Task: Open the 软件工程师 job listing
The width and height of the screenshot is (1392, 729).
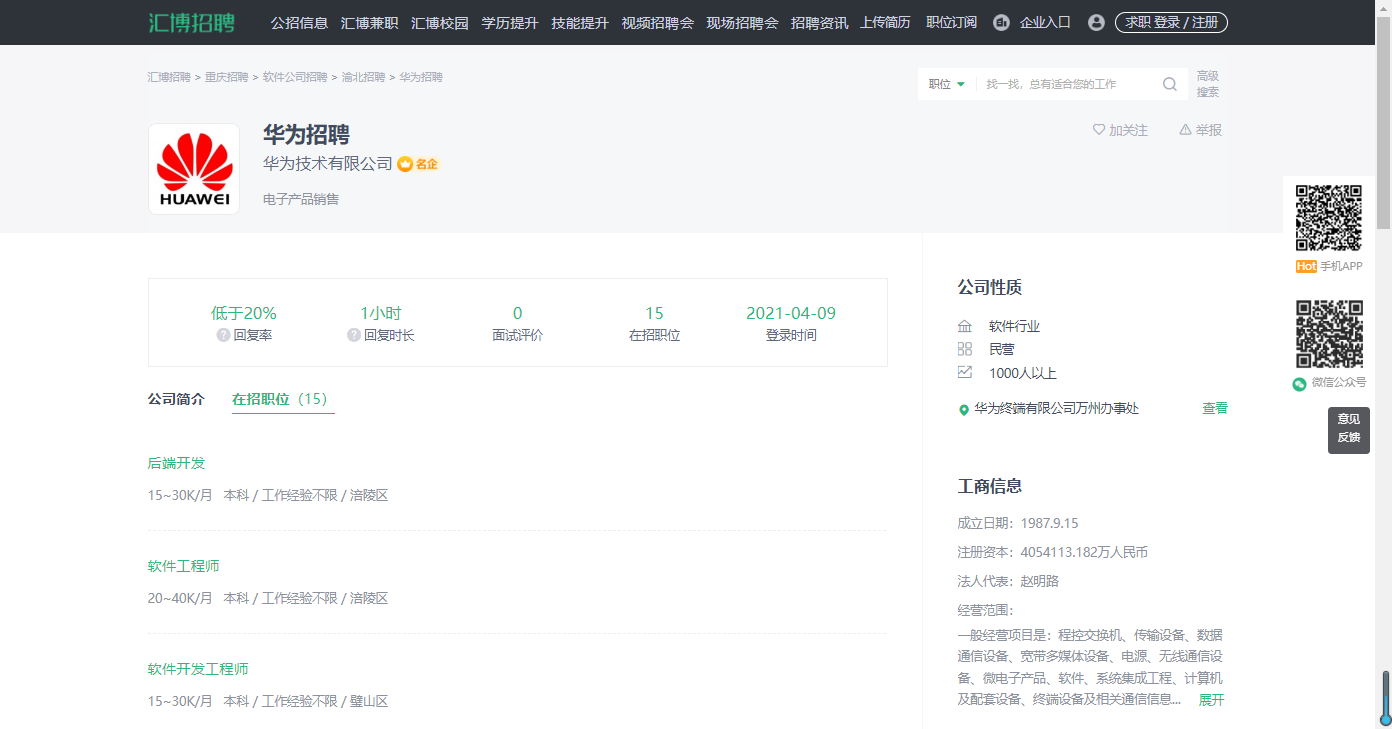Action: point(183,566)
